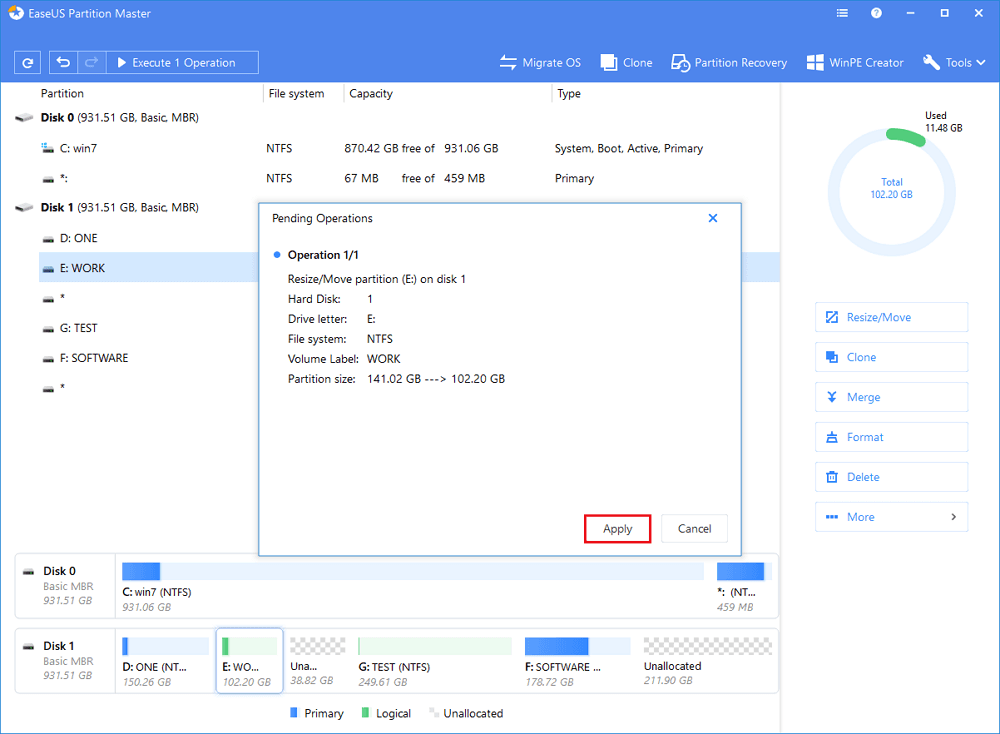Click Delete partition button

point(891,477)
